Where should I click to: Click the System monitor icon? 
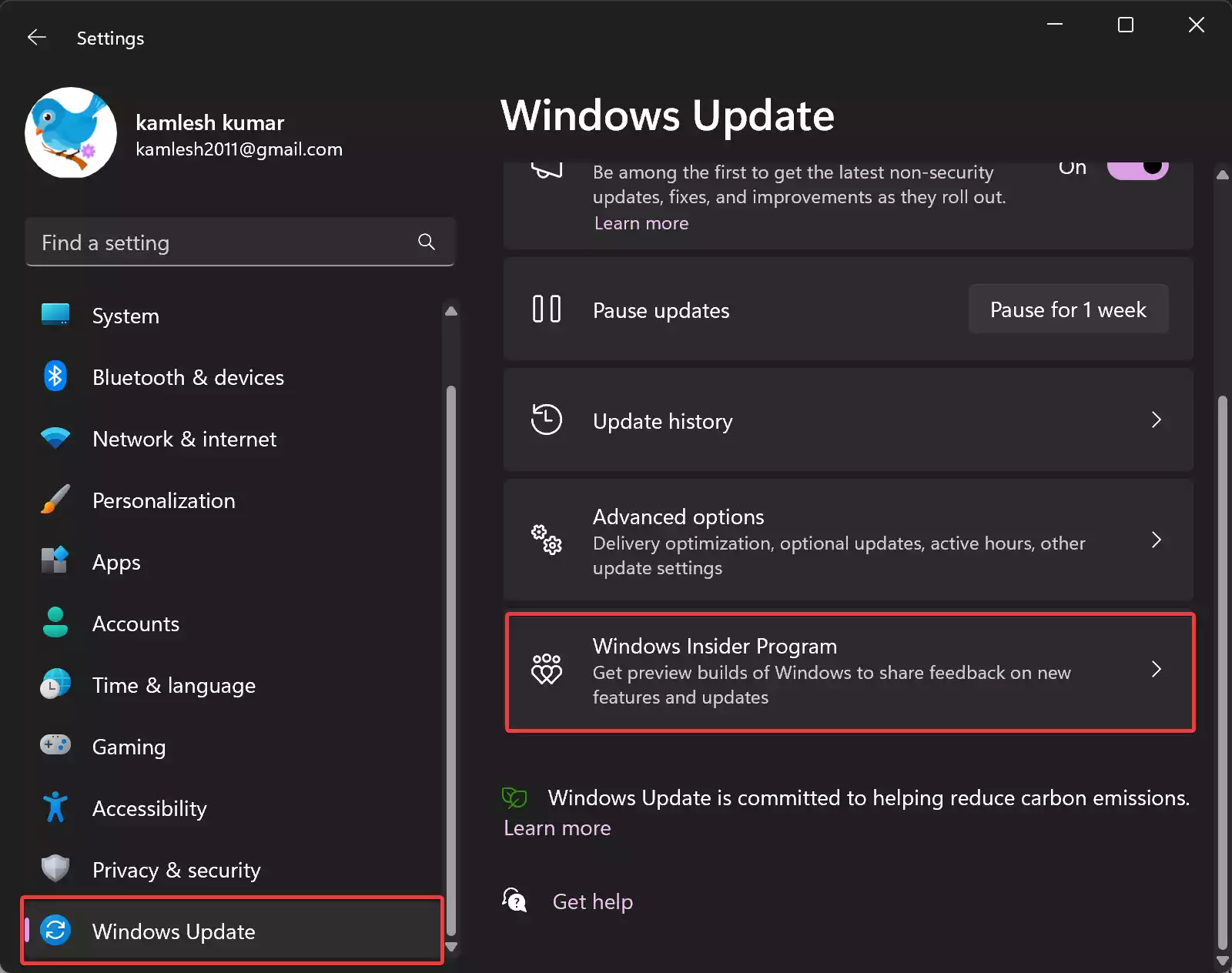55,315
